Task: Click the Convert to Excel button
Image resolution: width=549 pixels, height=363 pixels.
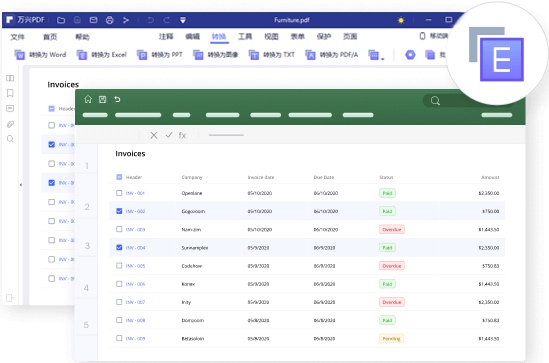Action: click(102, 55)
